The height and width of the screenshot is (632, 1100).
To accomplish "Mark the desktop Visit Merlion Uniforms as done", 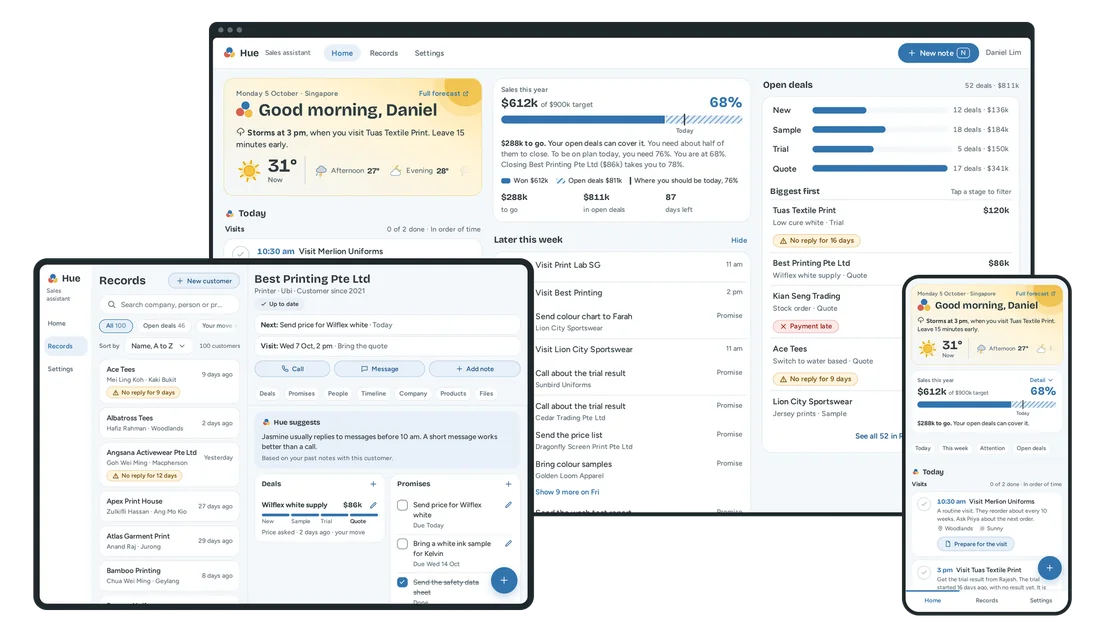I will tap(241, 252).
